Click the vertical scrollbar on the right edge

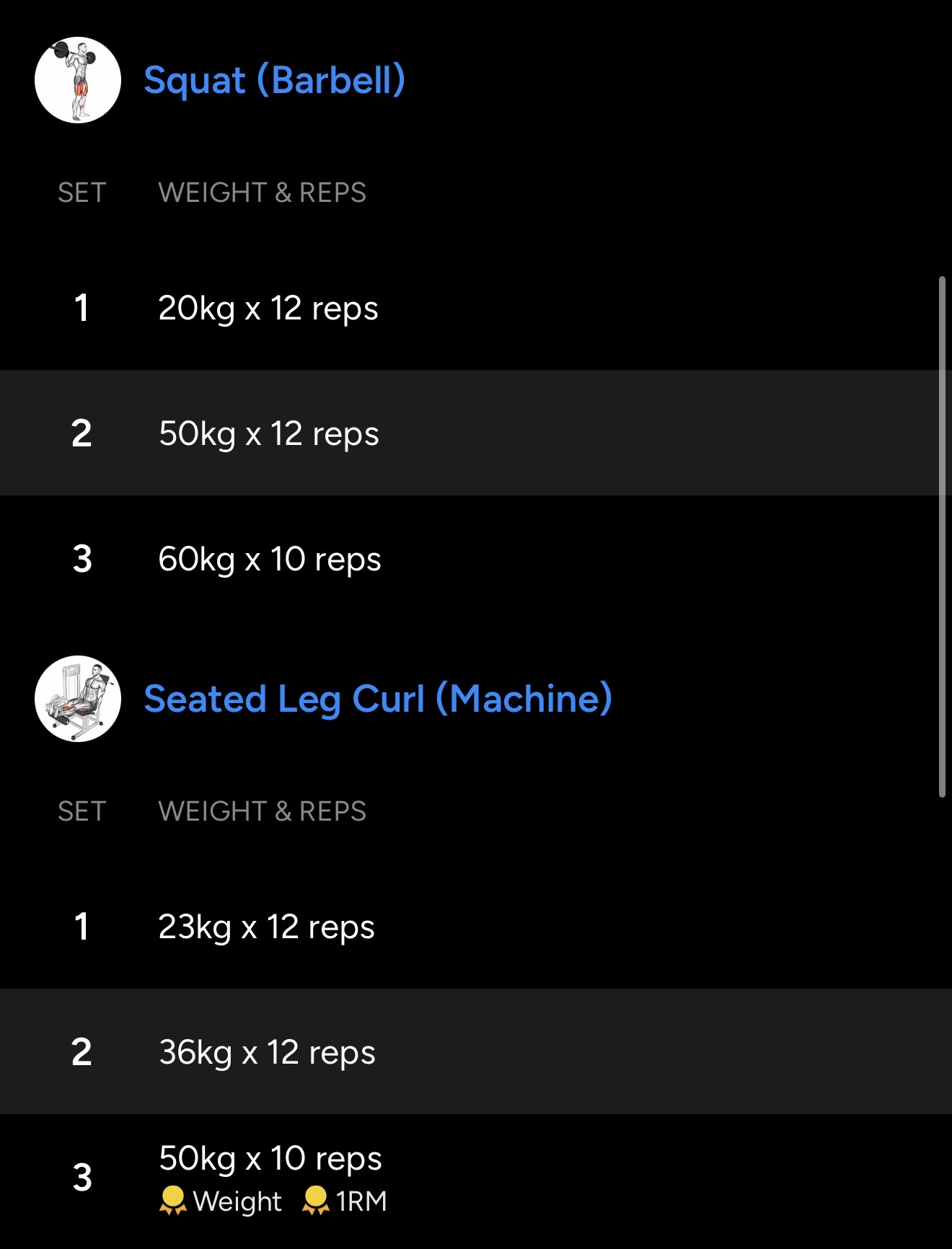pyautogui.click(x=942, y=537)
